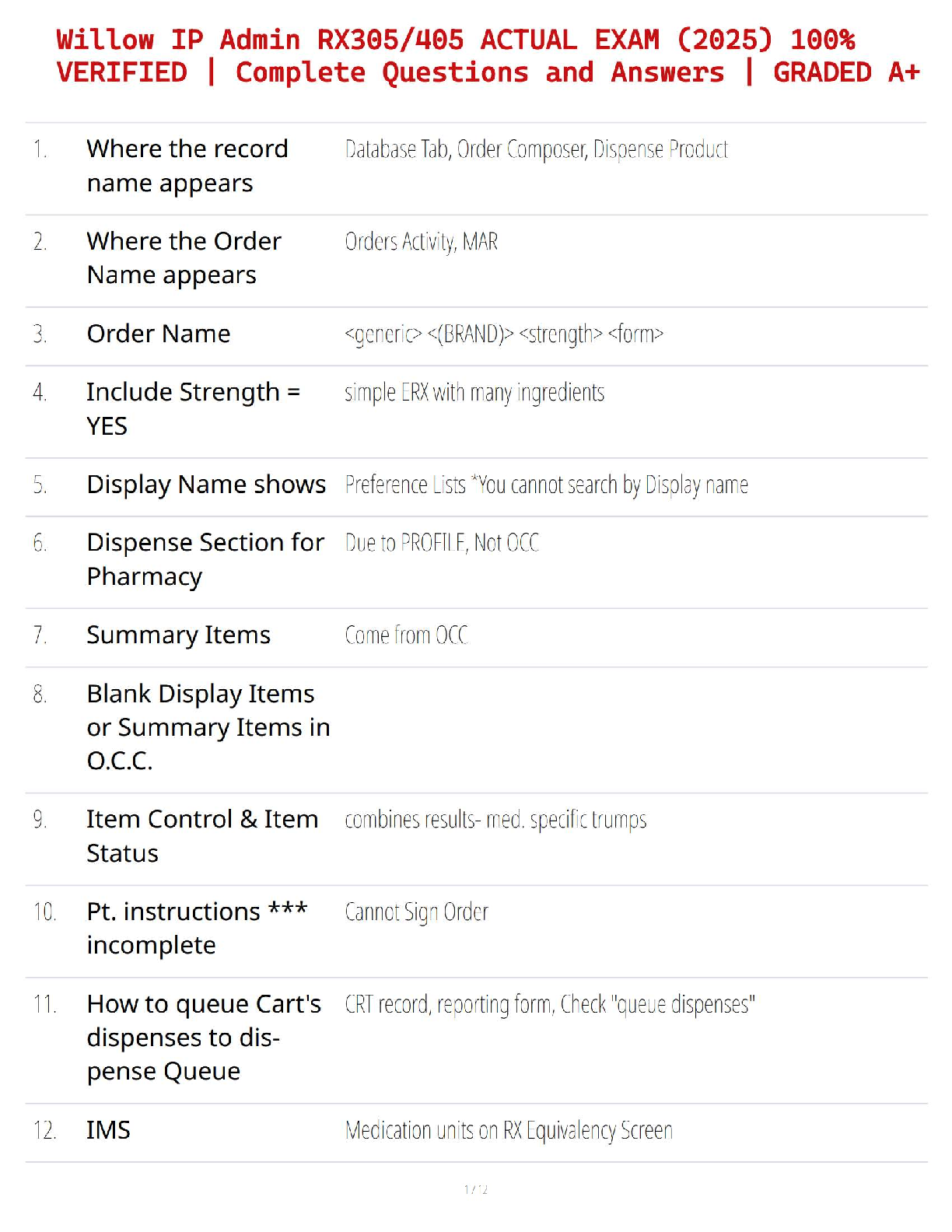Click 'Medication units on RX Equivalency Screen' answer

pyautogui.click(x=509, y=1130)
